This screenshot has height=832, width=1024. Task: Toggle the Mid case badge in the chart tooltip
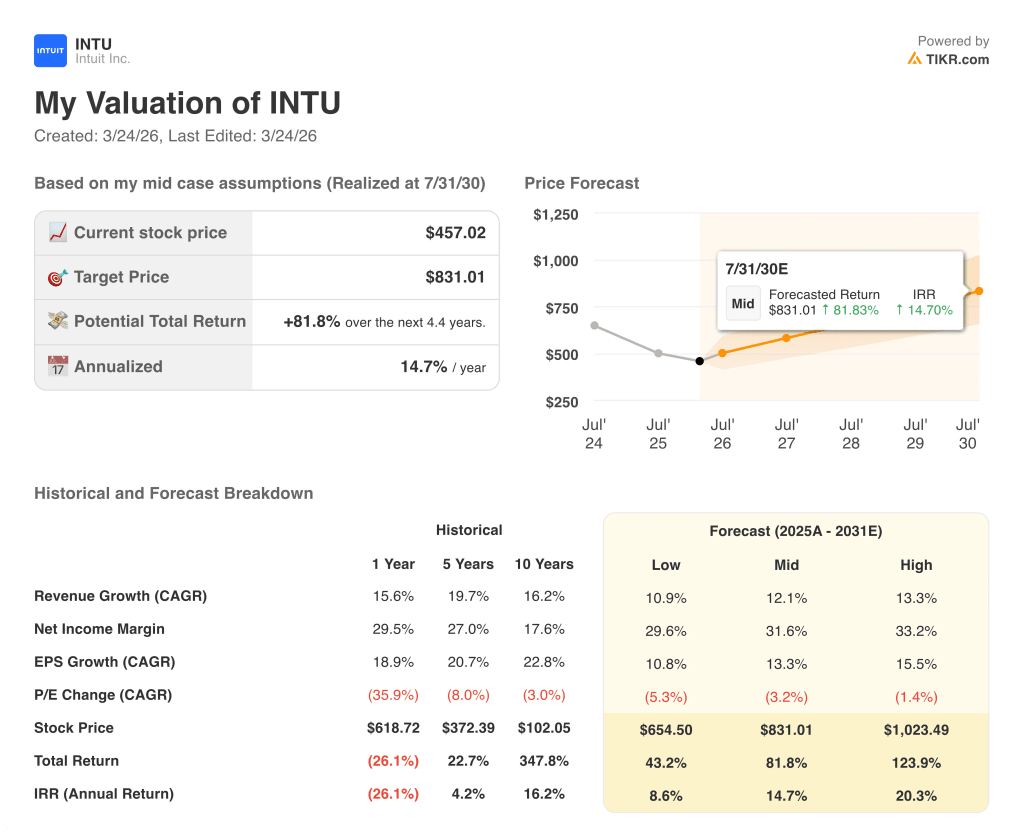coord(742,302)
